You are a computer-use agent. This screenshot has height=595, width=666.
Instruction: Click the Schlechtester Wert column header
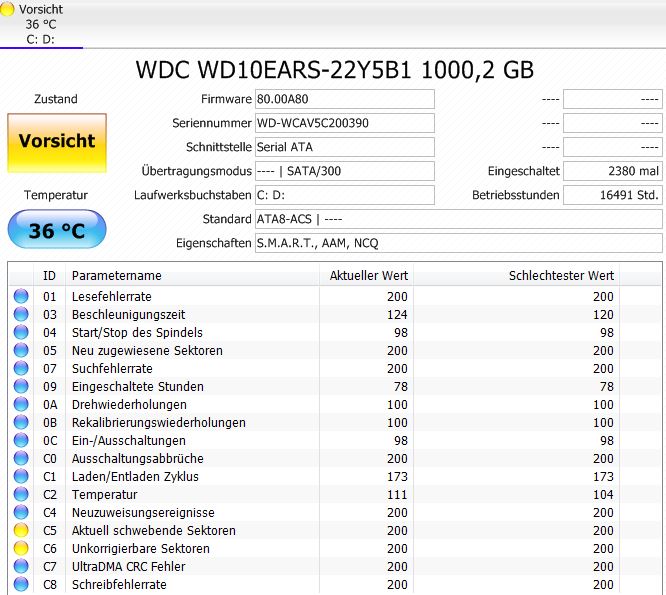coord(516,276)
